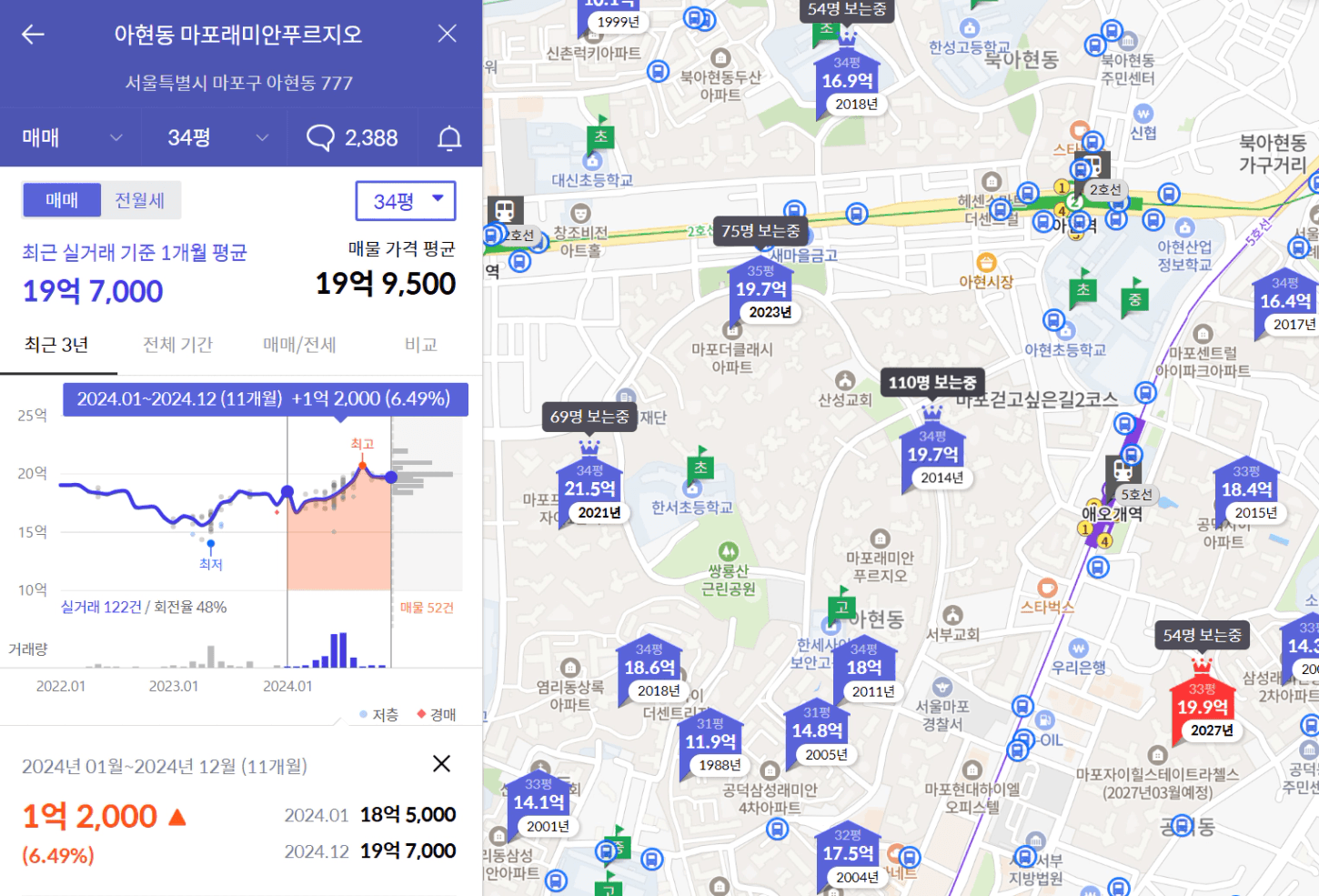Click the 쌍룡산 근린공원 park icon
The width and height of the screenshot is (1319, 896).
[x=728, y=551]
